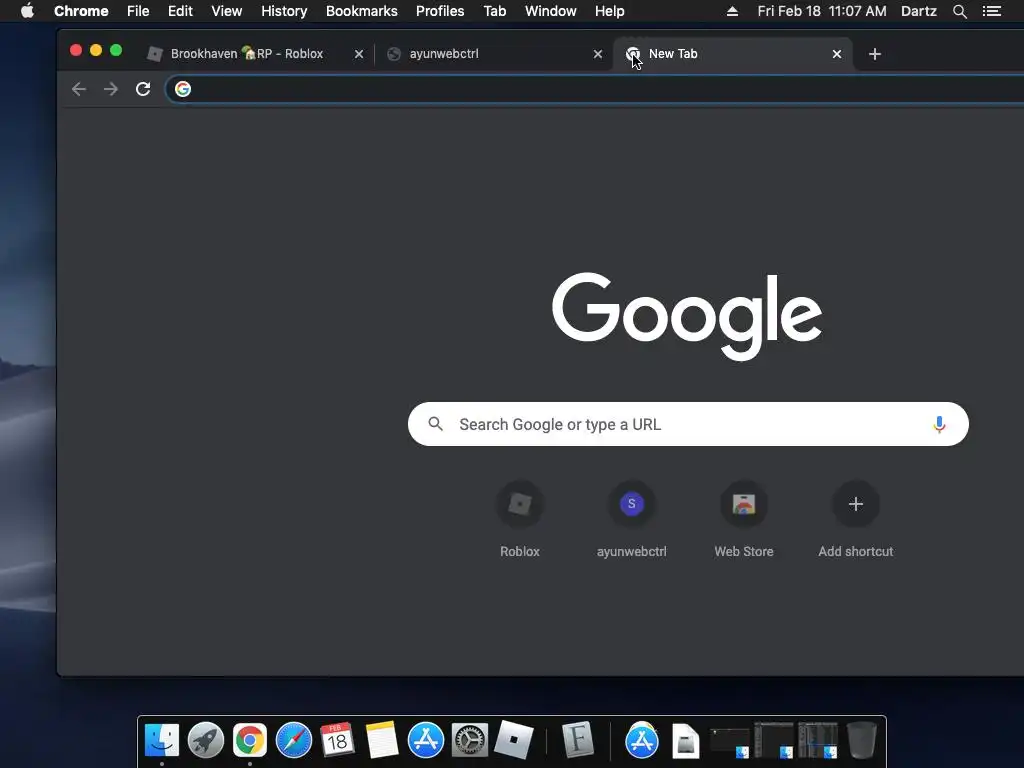This screenshot has width=1024, height=768.
Task: Open Notification Center list icon
Action: (991, 11)
